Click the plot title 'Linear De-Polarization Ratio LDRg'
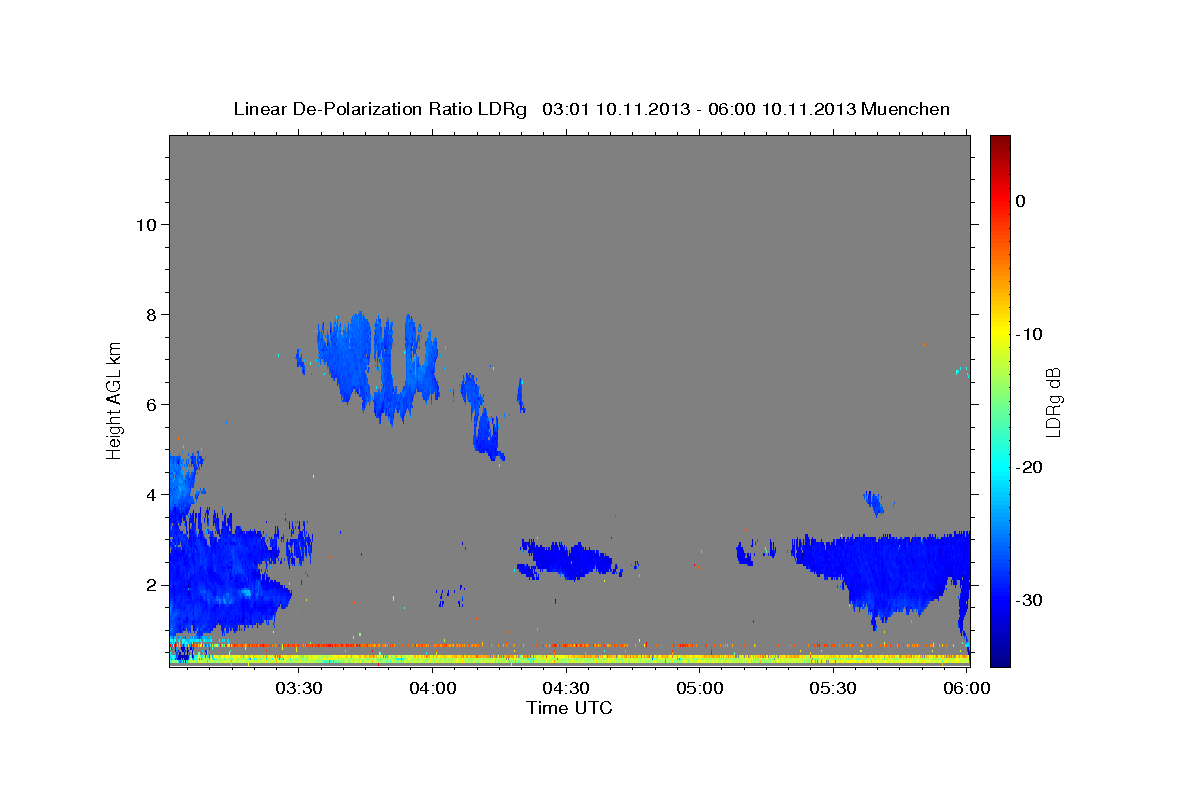Viewport: 1200px width, 800px height. coord(380,109)
